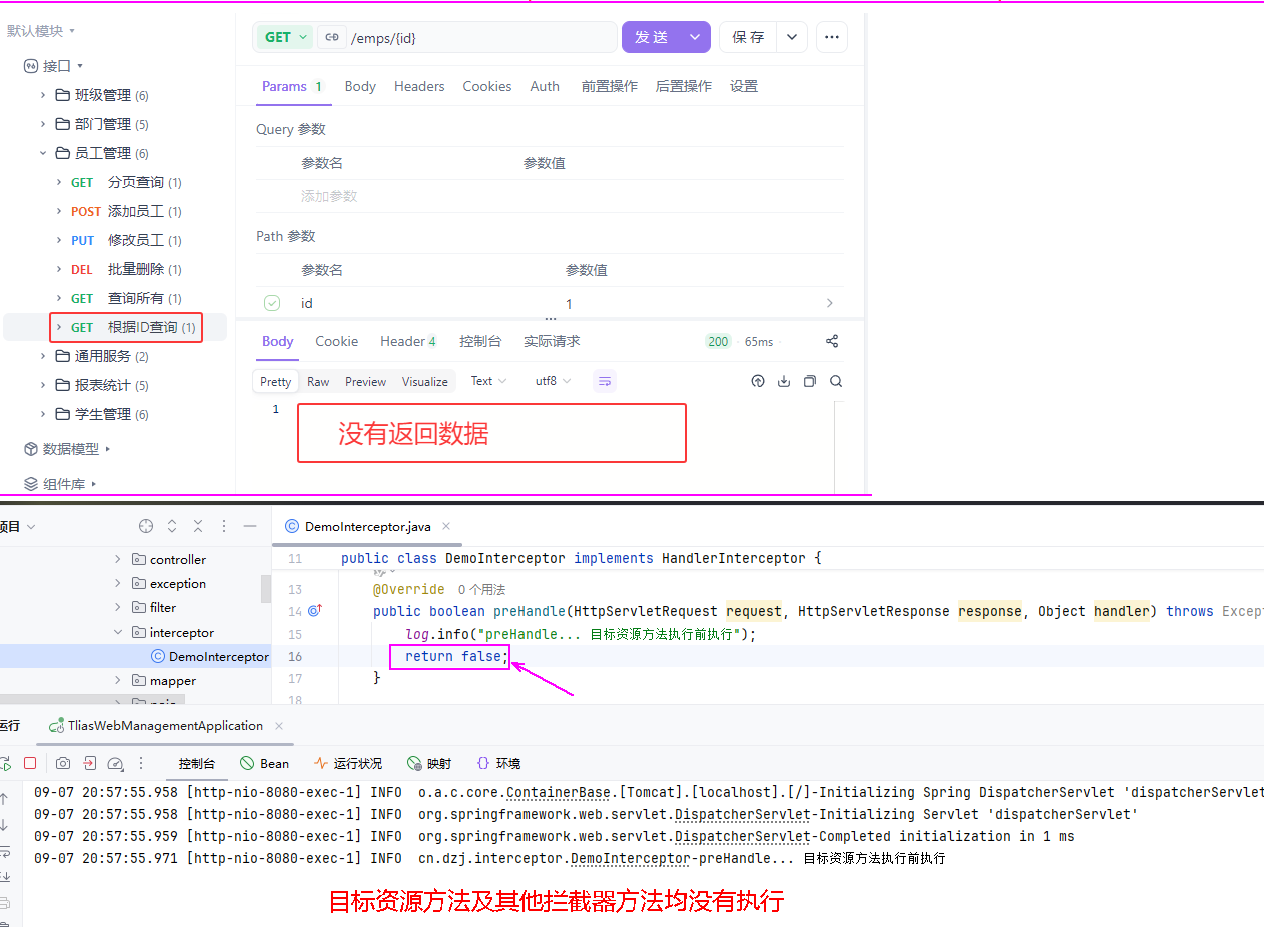Click the collapse all icon in project panel

click(198, 526)
